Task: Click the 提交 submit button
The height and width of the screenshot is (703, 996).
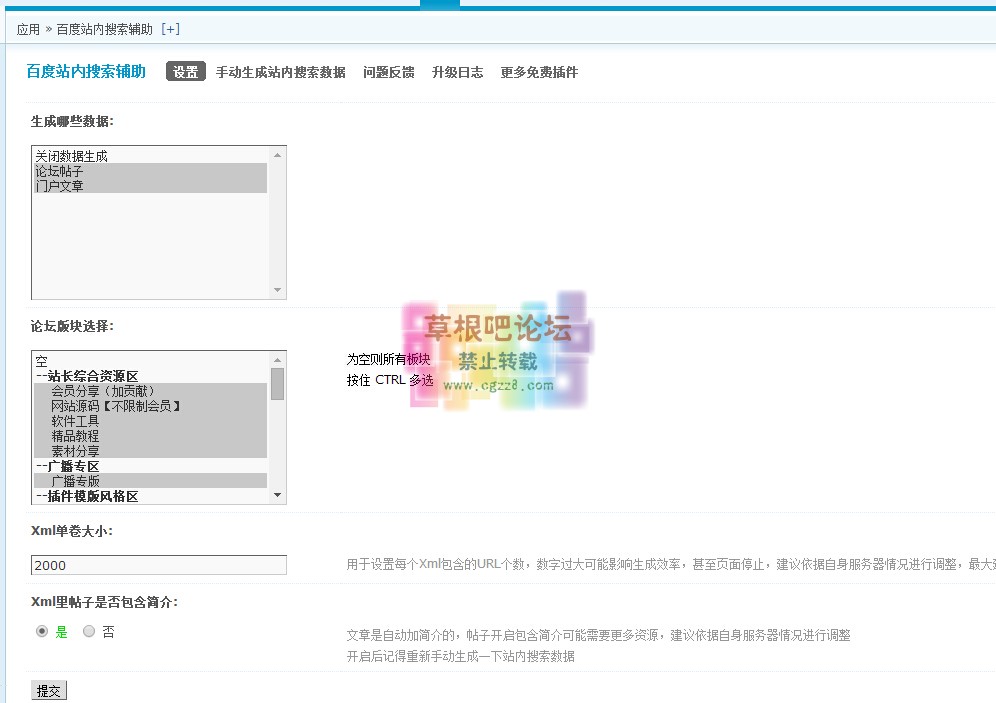Action: coord(47,690)
